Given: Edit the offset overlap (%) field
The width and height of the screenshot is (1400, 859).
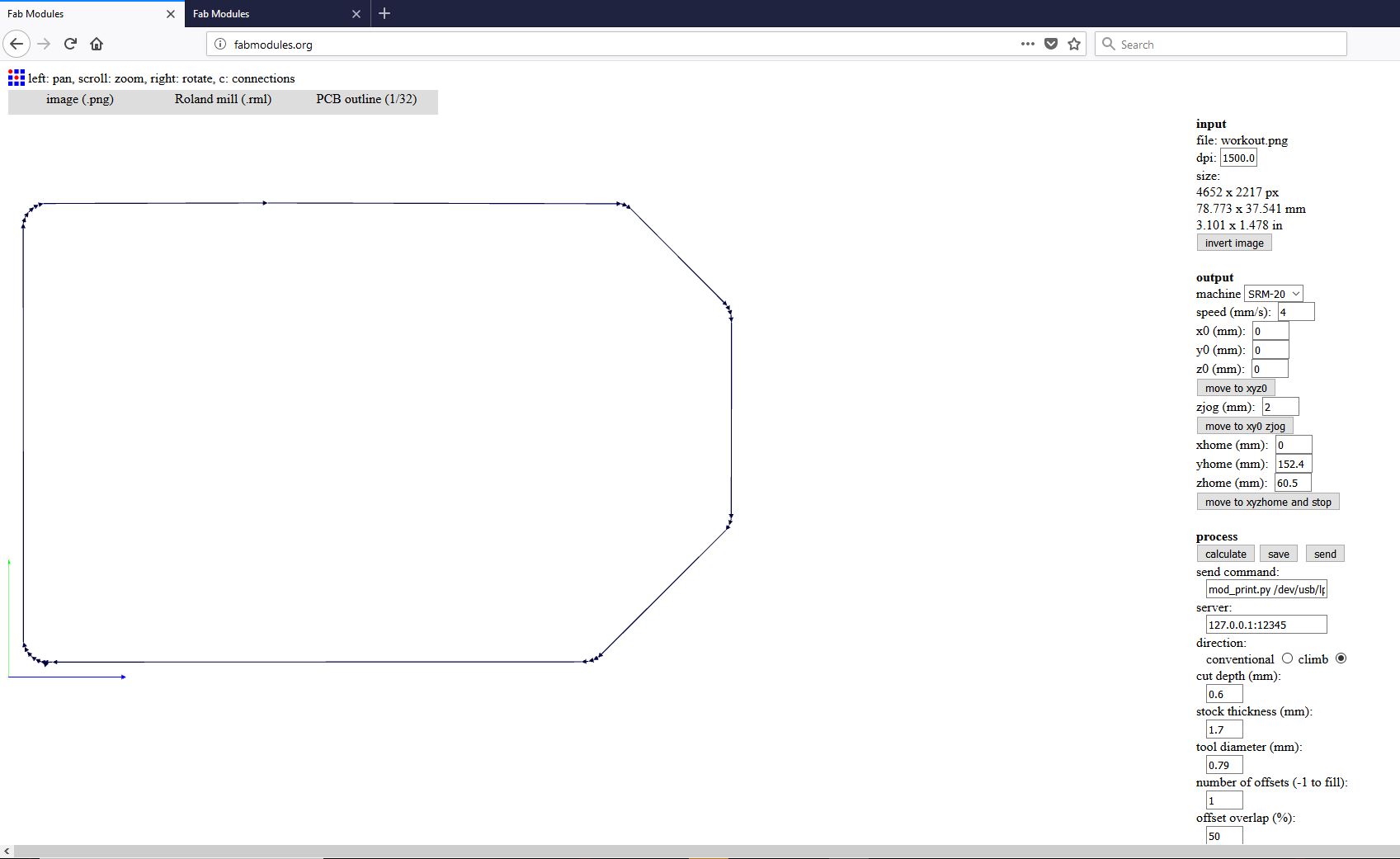Looking at the screenshot, I should (1224, 836).
